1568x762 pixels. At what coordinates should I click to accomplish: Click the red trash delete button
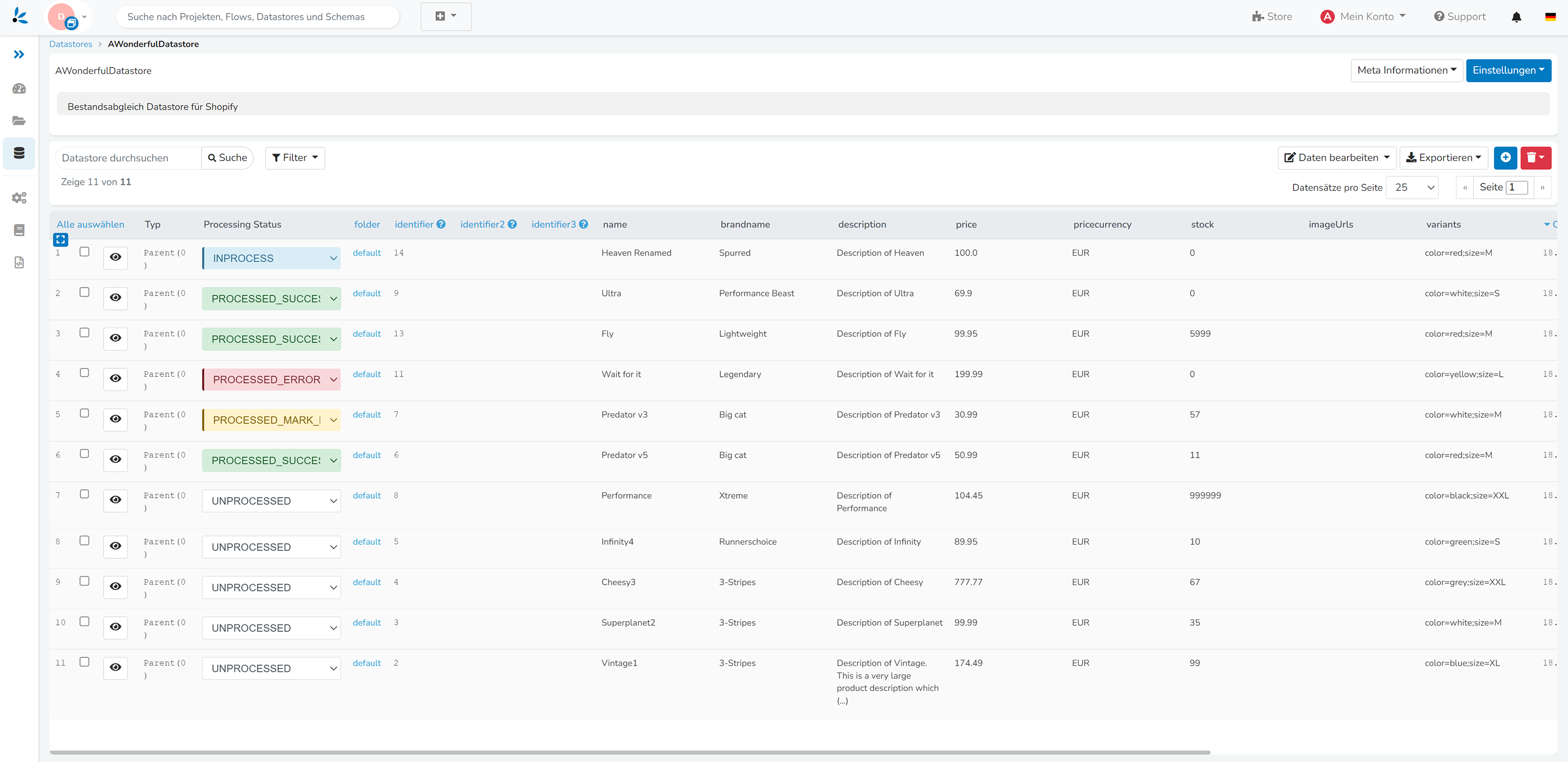pos(1534,158)
